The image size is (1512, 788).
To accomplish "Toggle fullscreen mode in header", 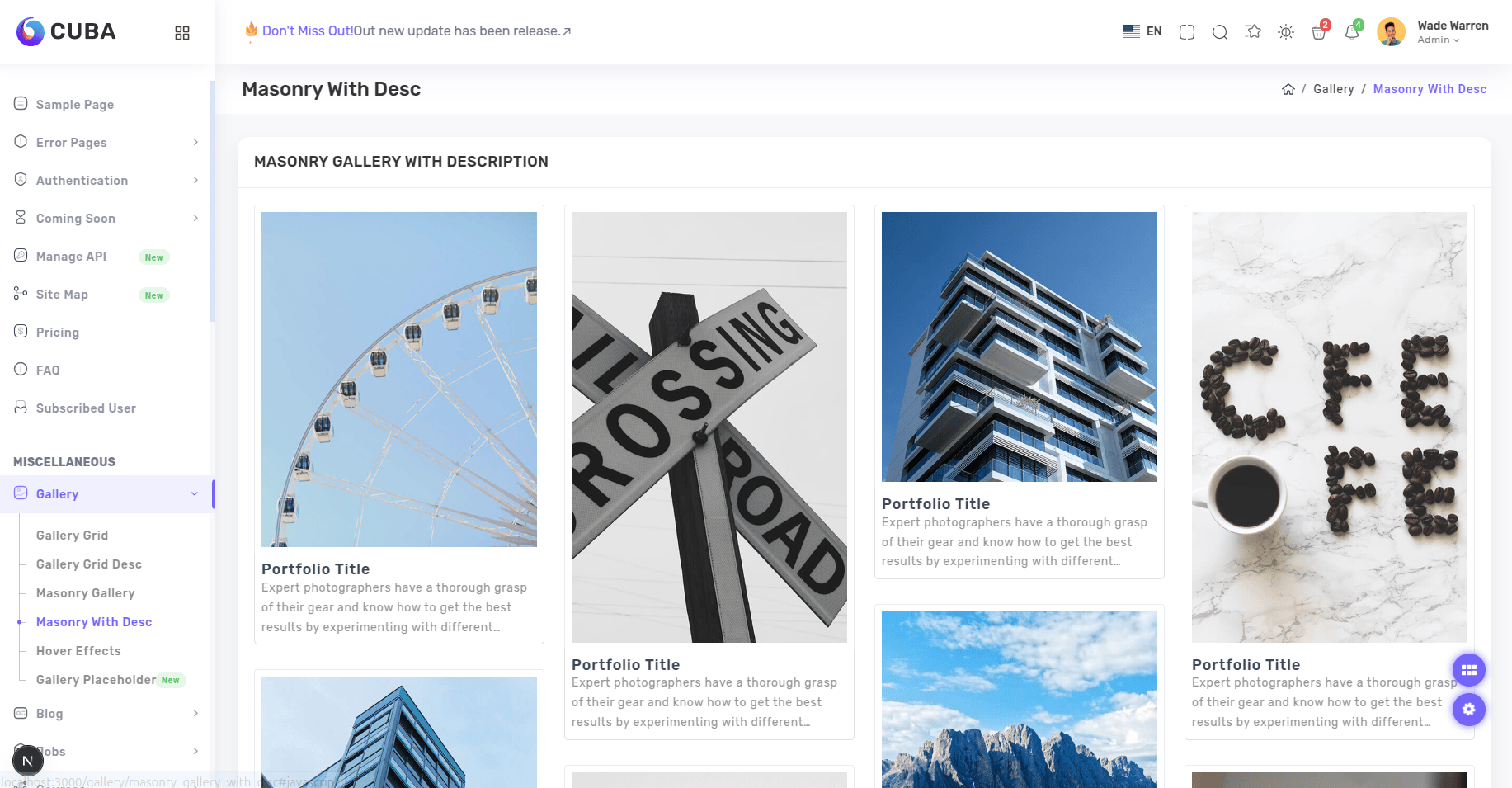I will 1187,32.
